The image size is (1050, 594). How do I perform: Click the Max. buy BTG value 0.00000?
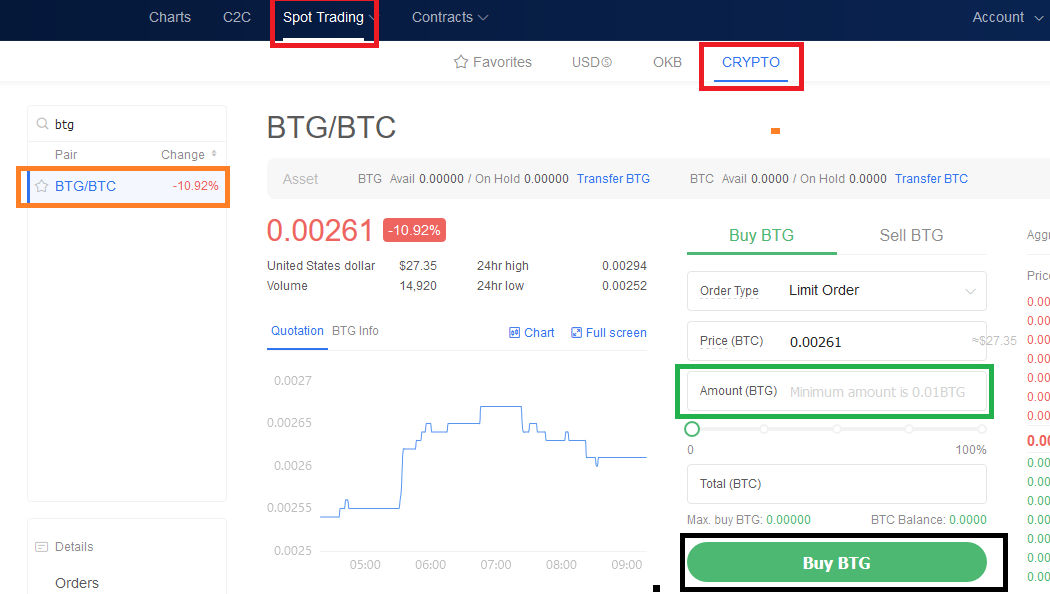coord(788,520)
